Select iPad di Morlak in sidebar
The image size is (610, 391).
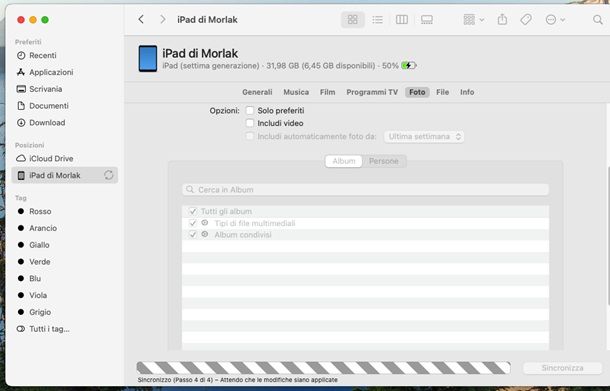[x=65, y=175]
